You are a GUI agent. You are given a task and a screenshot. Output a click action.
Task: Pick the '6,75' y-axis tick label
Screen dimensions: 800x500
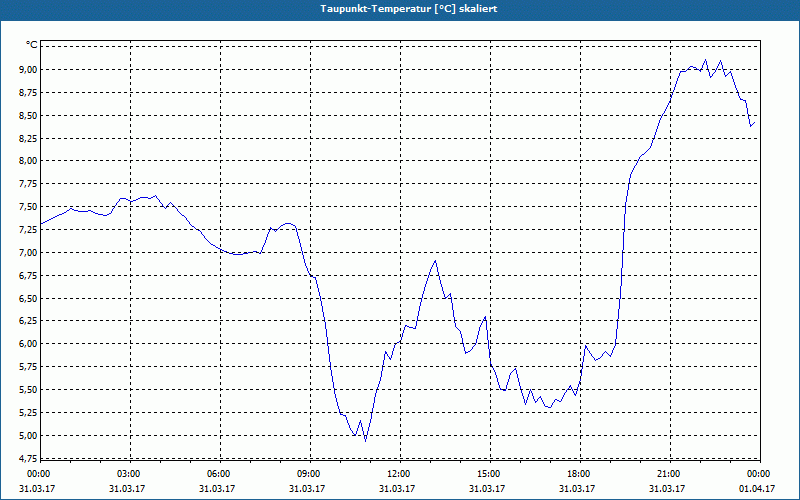click(x=28, y=276)
